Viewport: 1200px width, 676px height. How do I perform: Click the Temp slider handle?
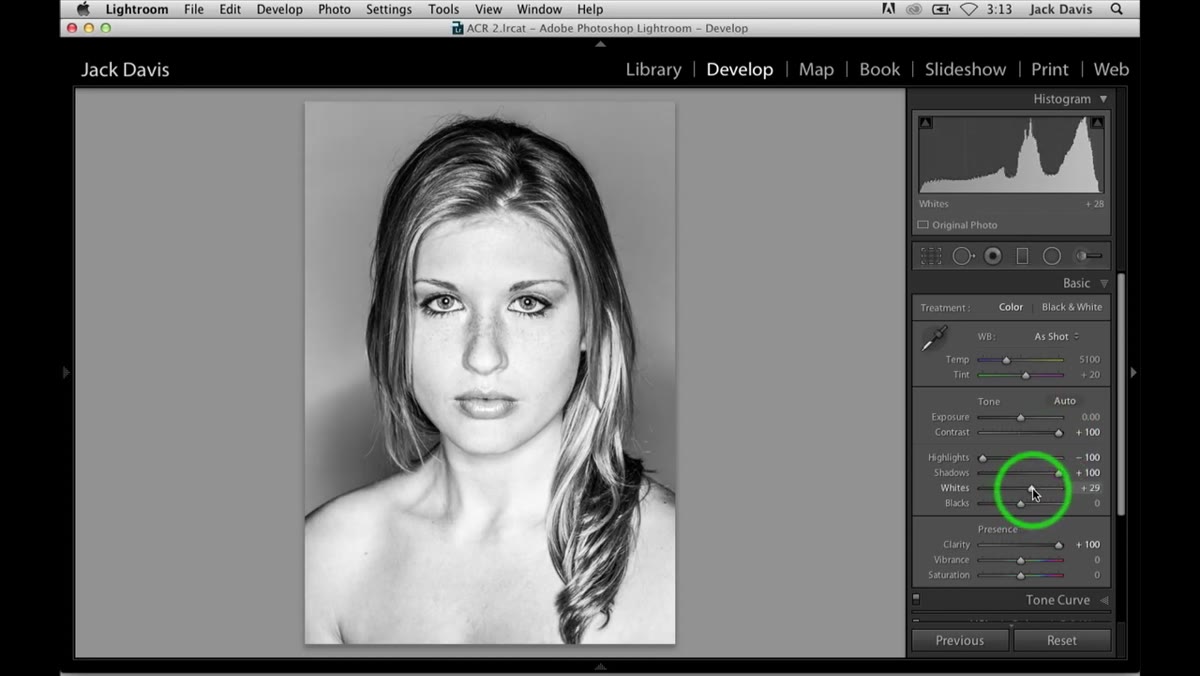click(1006, 360)
